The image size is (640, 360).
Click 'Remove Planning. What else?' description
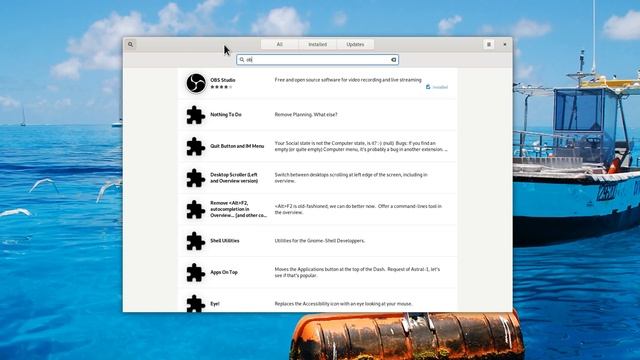click(306, 115)
